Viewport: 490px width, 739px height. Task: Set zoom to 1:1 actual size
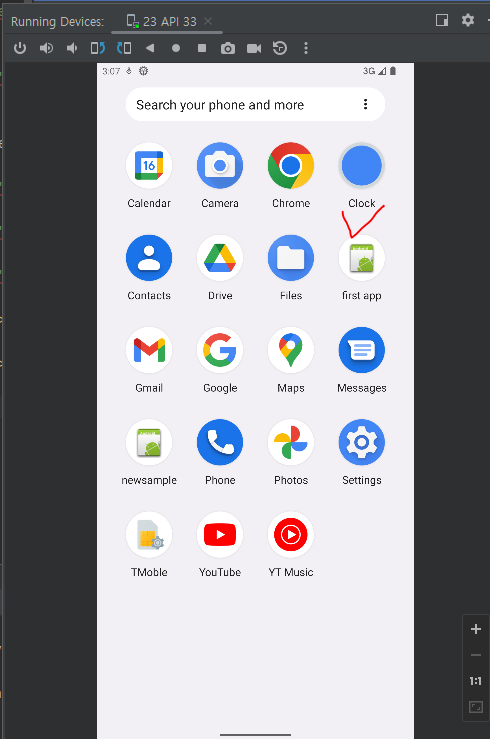pyautogui.click(x=476, y=681)
